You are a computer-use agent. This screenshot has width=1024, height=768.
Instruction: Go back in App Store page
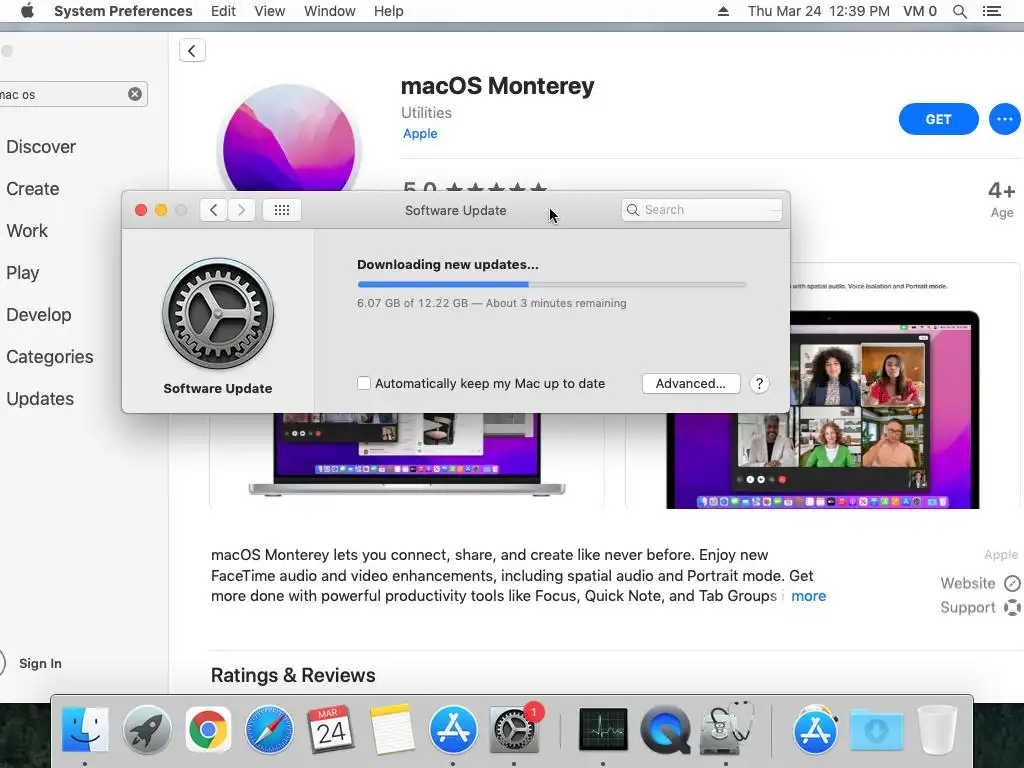pyautogui.click(x=192, y=50)
